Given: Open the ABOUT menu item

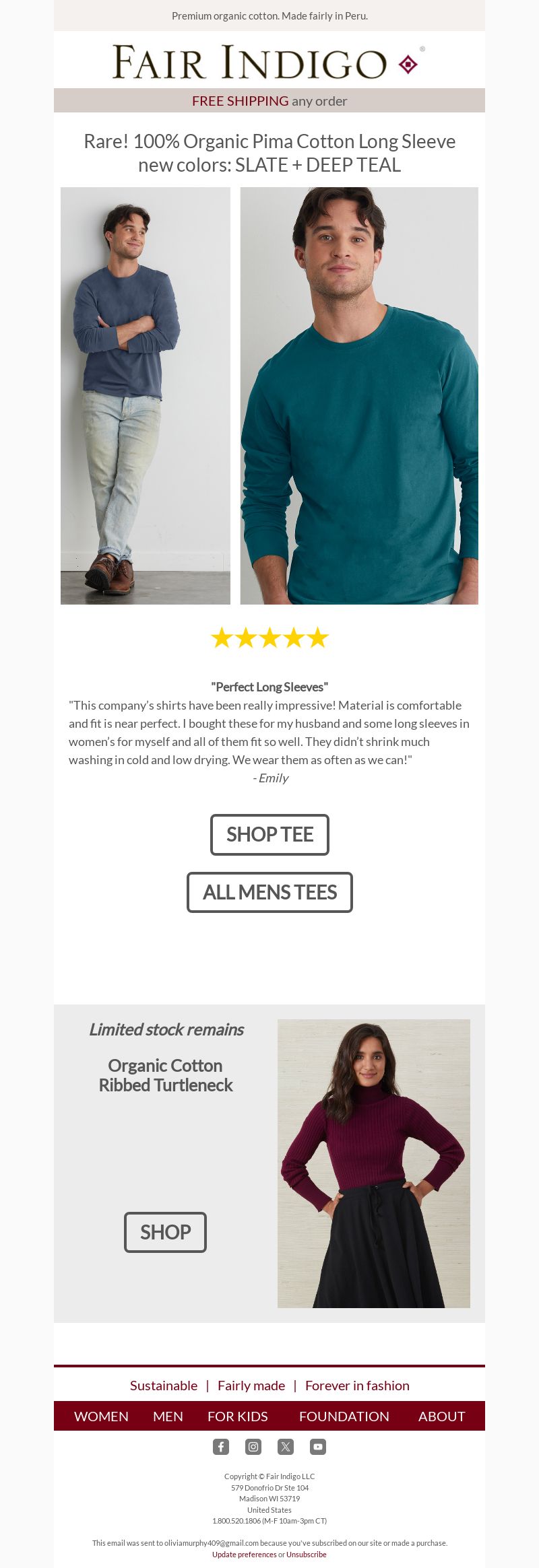Looking at the screenshot, I should [442, 1416].
